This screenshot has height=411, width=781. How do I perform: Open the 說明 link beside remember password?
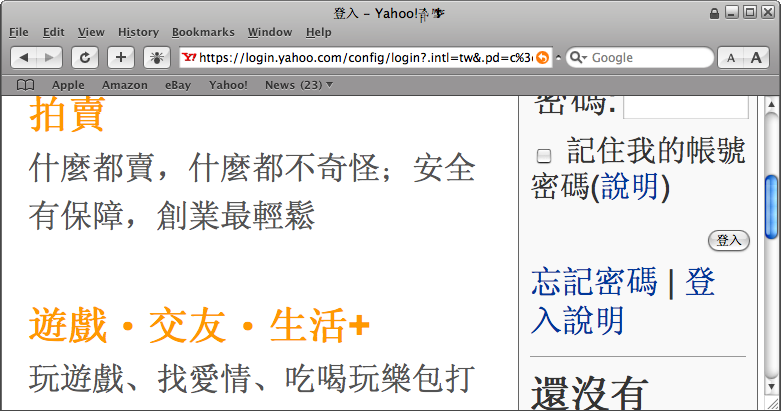[630, 187]
